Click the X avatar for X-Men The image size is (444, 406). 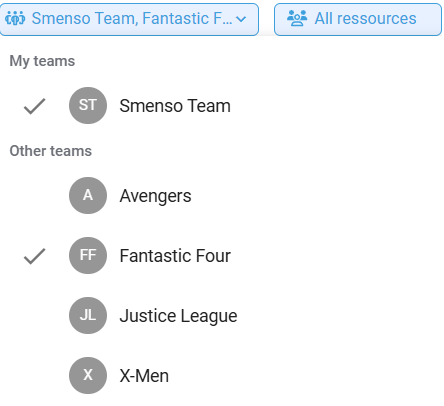point(88,375)
